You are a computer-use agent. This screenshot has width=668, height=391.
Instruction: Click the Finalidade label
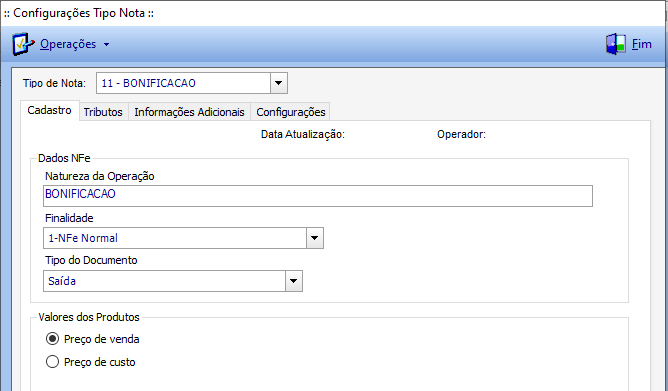point(69,218)
